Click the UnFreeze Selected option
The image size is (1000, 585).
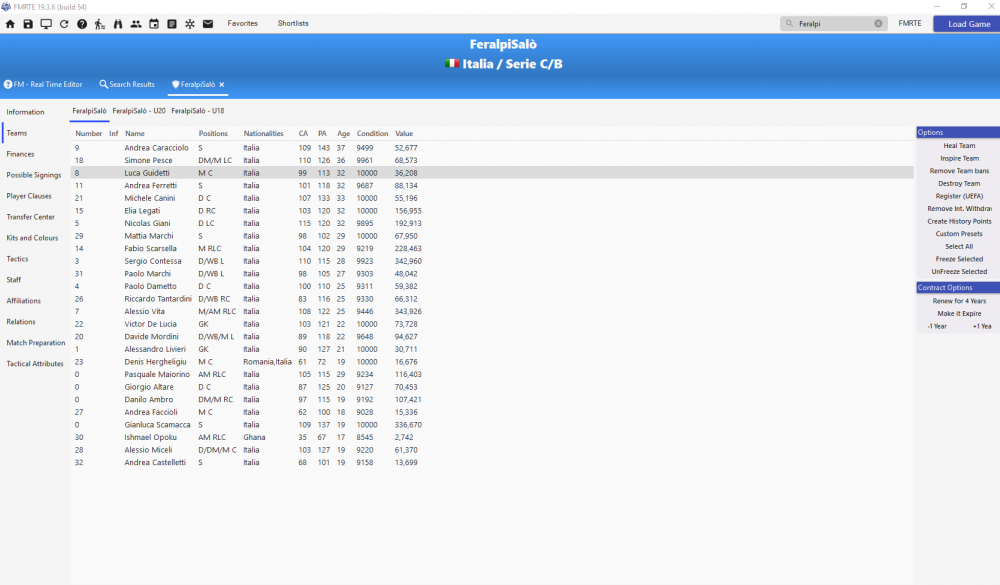pos(959,272)
